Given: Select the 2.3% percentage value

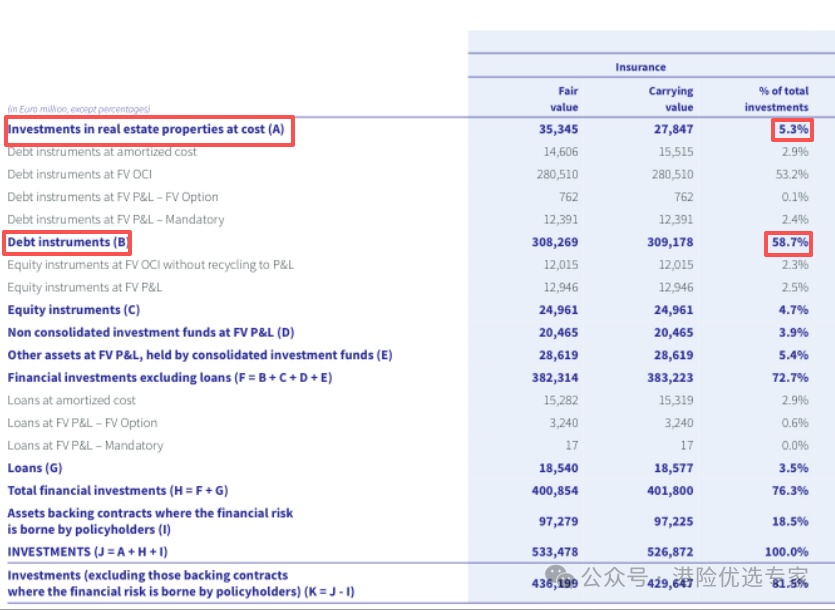Looking at the screenshot, I should [795, 265].
